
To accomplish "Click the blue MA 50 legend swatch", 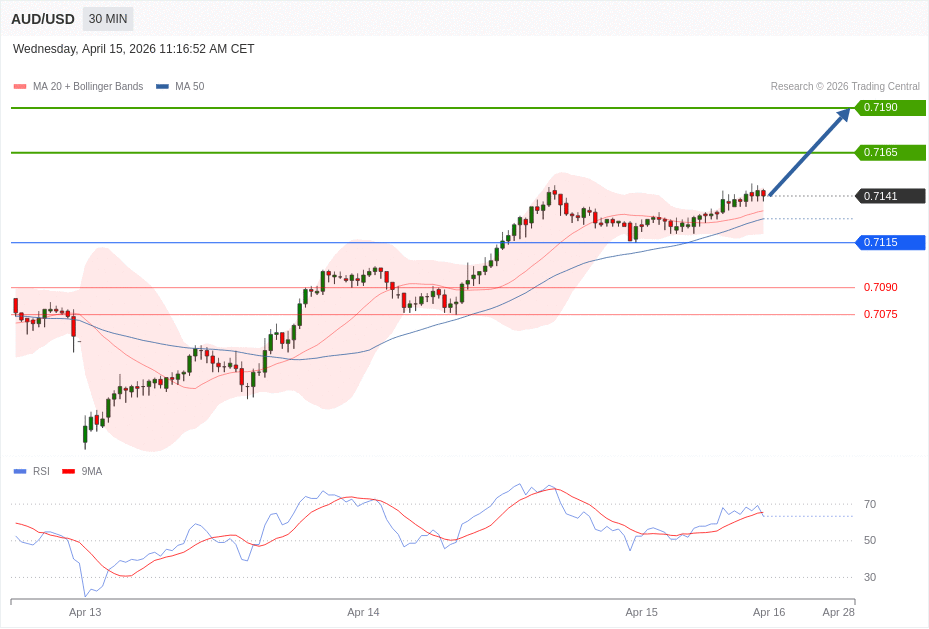I will tap(162, 87).
